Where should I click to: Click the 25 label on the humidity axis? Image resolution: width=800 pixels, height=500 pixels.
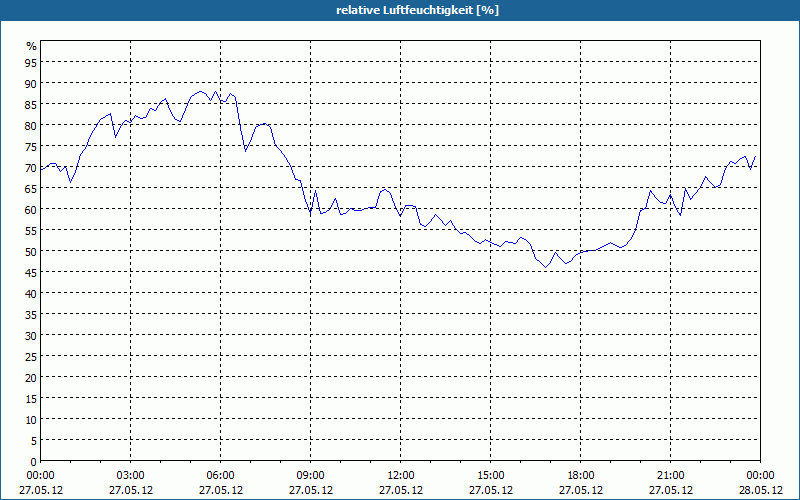click(31, 356)
